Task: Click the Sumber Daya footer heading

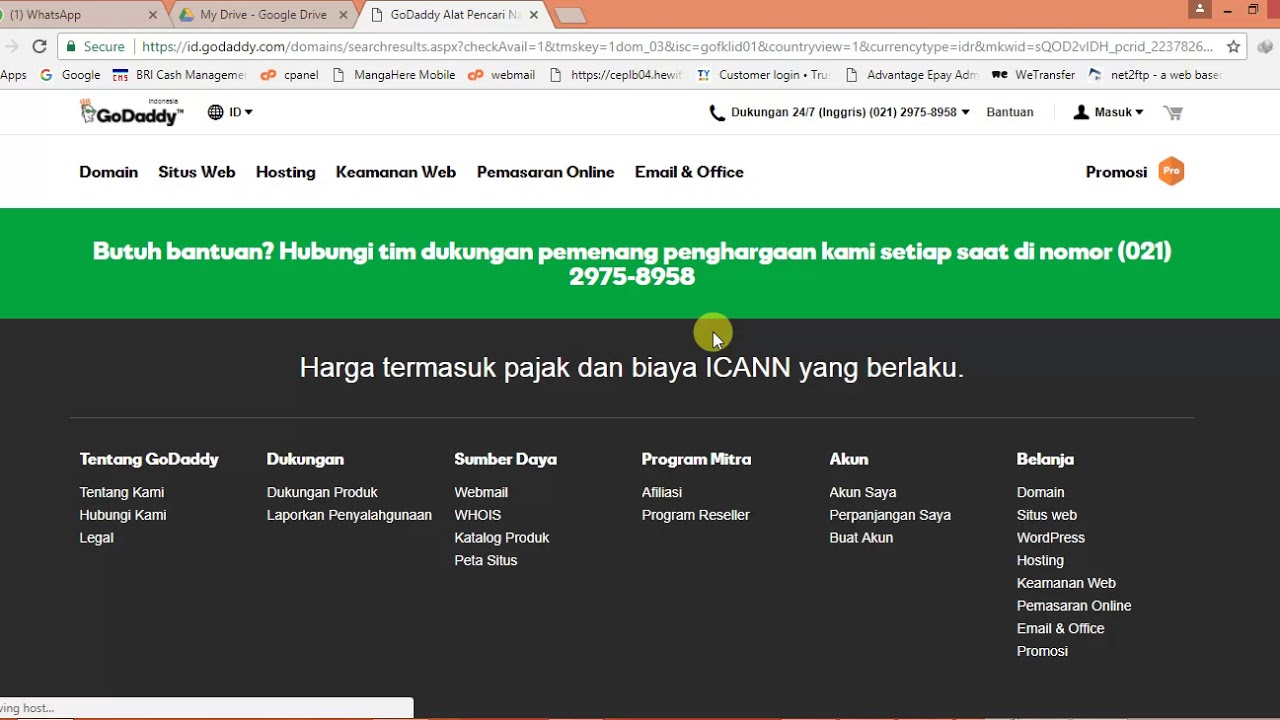Action: pyautogui.click(x=506, y=459)
